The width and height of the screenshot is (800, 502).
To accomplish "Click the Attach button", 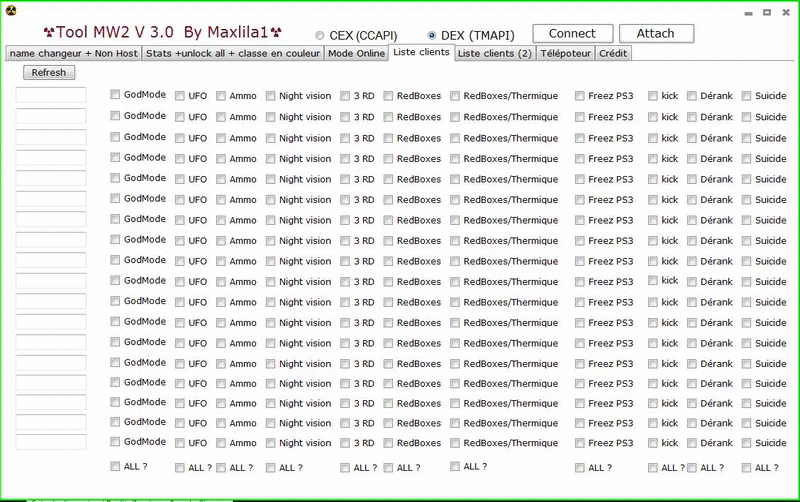I will point(656,34).
